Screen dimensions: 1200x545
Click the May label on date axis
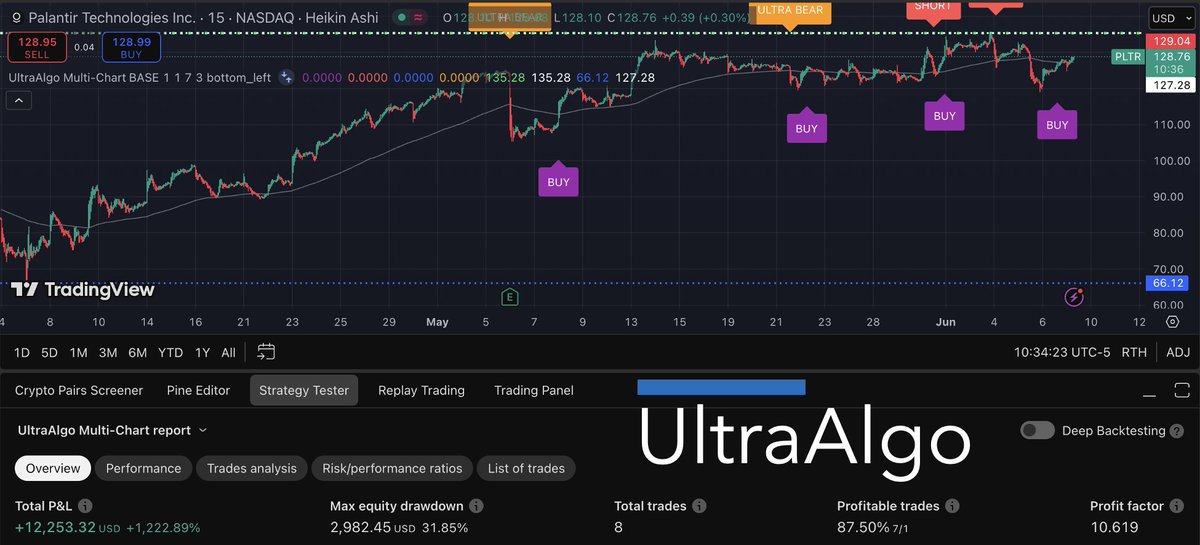click(437, 322)
